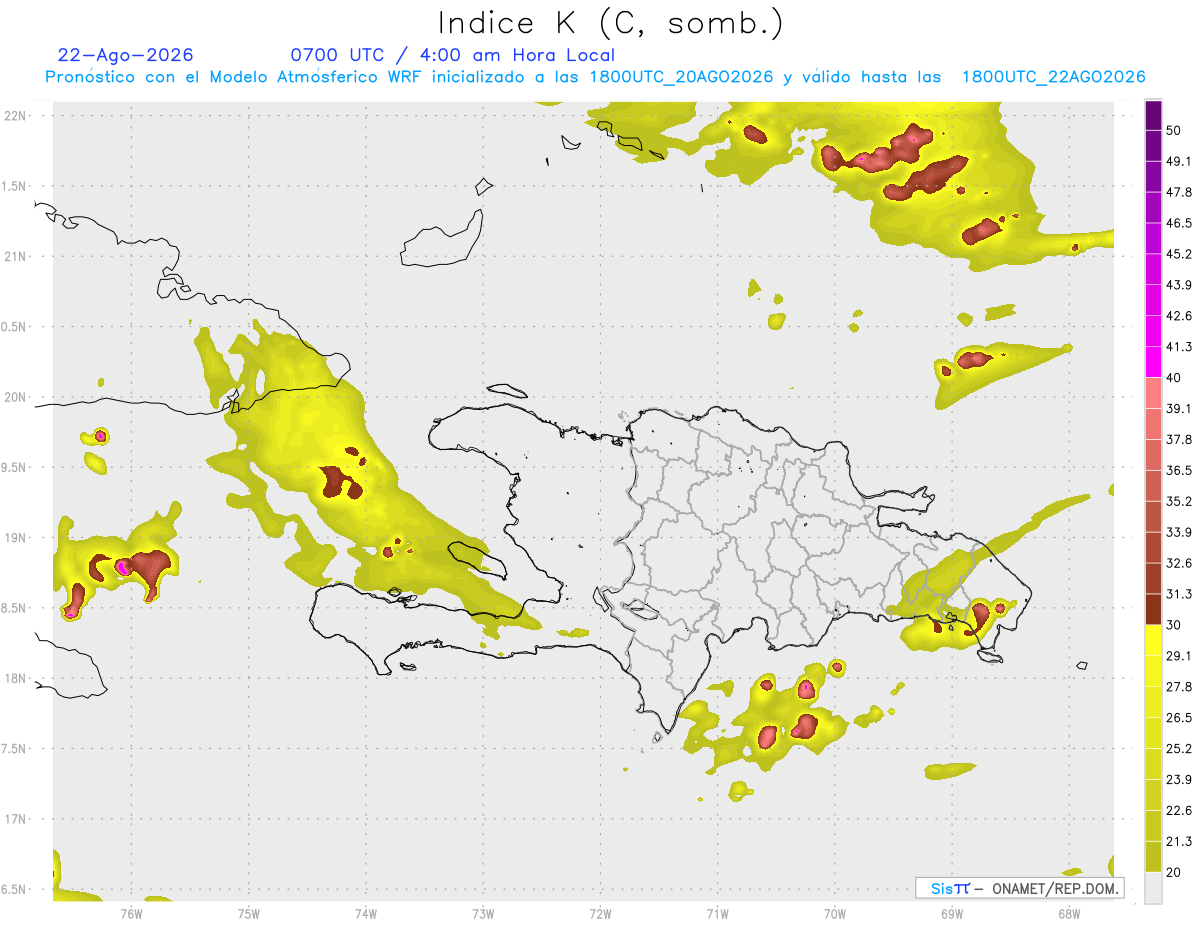The width and height of the screenshot is (1200, 927).
Task: Select the date text '22-Ago-2026'
Action: click(126, 55)
